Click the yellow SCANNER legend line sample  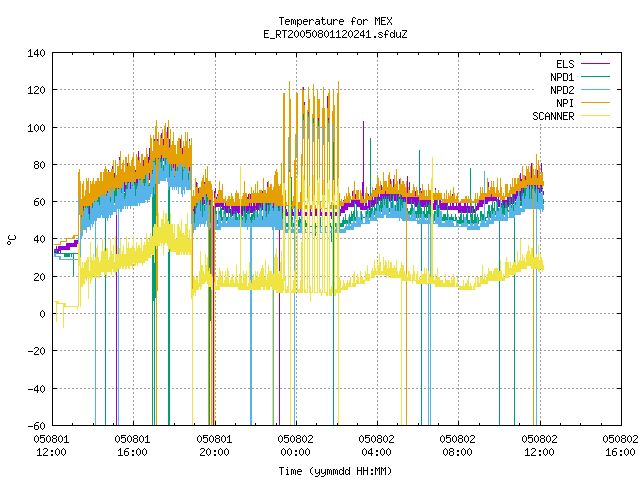tap(596, 116)
